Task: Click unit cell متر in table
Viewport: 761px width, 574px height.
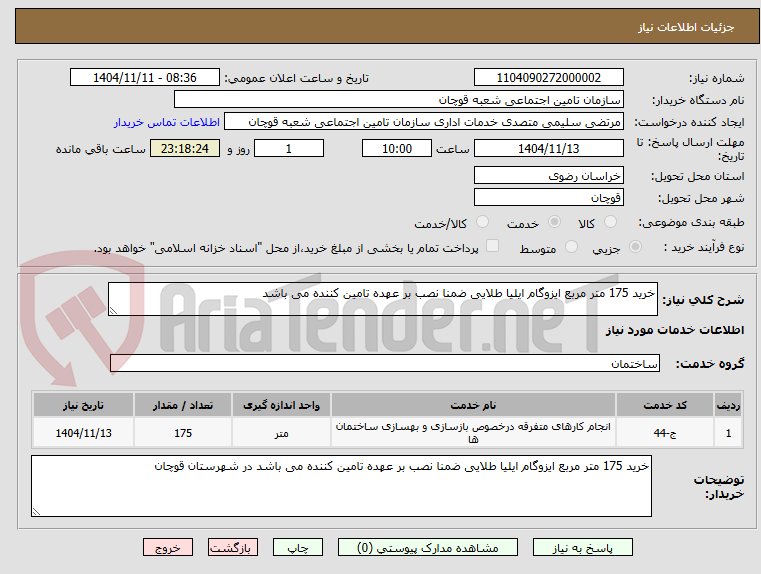Action: [281, 432]
